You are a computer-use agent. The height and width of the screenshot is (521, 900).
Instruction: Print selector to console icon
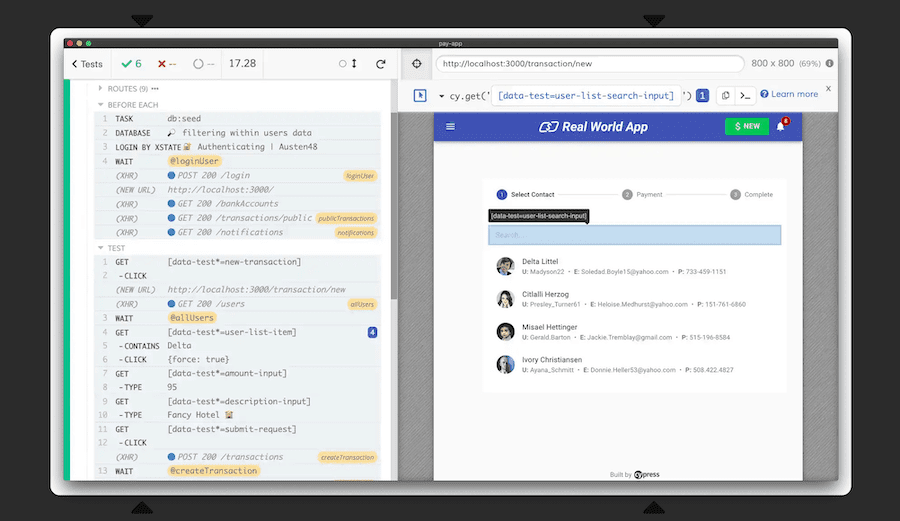(745, 95)
